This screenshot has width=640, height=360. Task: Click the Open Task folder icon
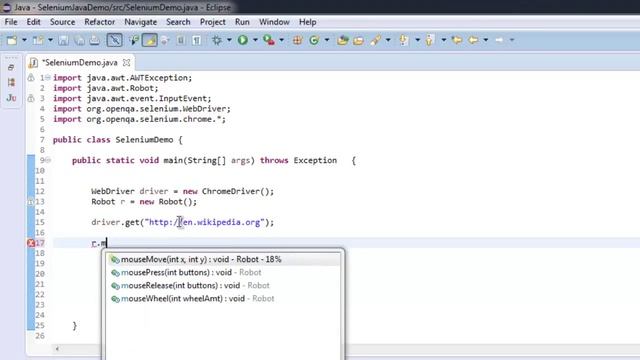358,40
